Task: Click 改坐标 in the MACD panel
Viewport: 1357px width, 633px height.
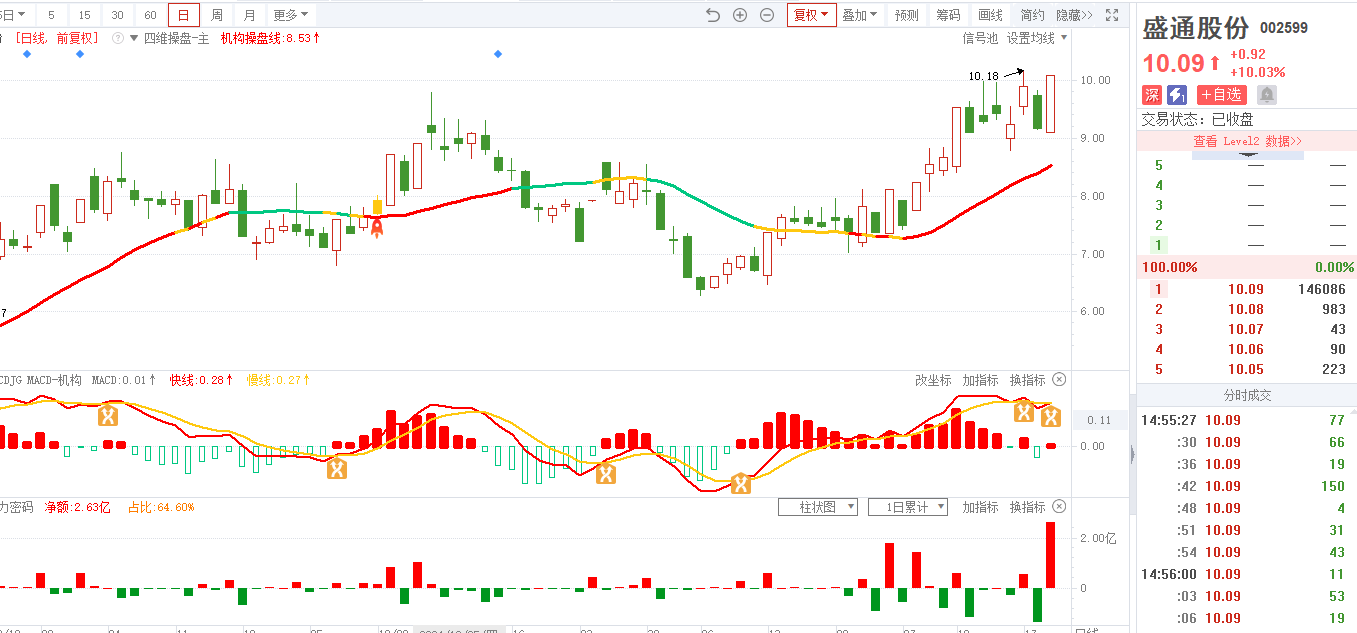Action: pyautogui.click(x=934, y=380)
